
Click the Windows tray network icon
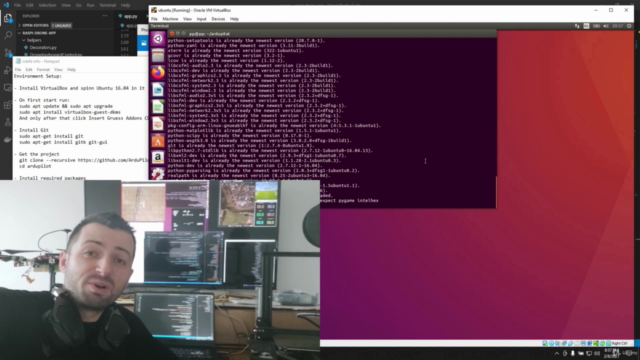click(589, 353)
